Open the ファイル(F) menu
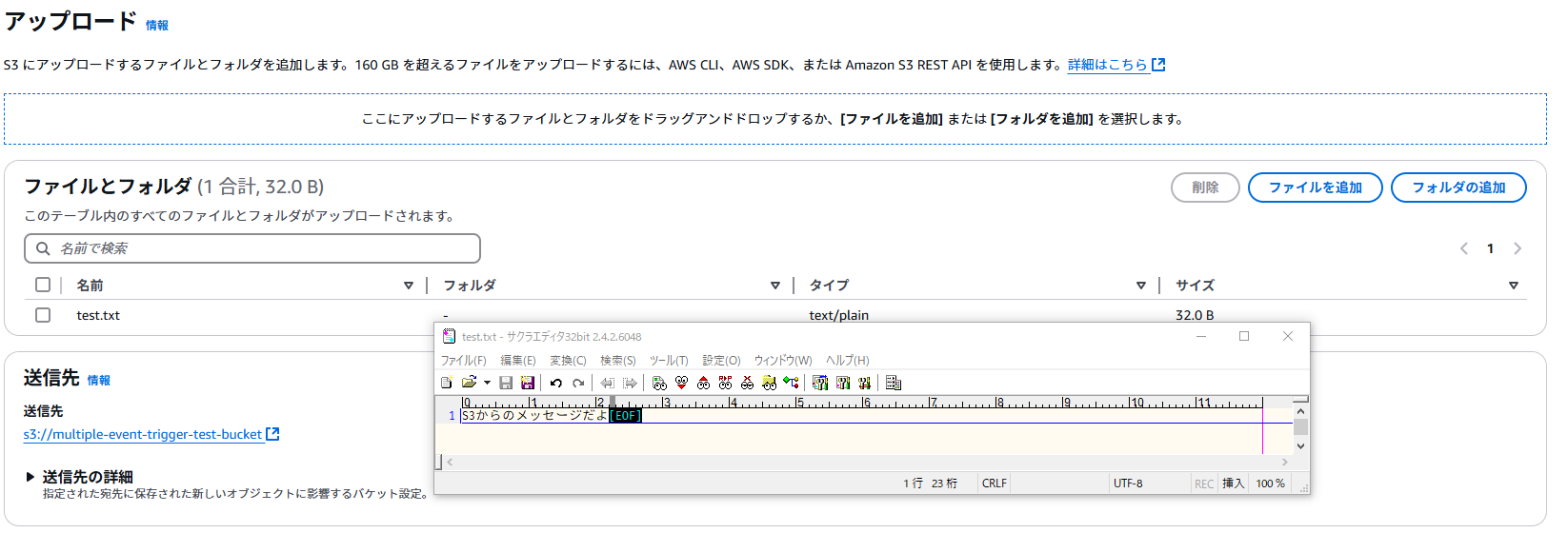The width and height of the screenshot is (1568, 533). click(464, 361)
